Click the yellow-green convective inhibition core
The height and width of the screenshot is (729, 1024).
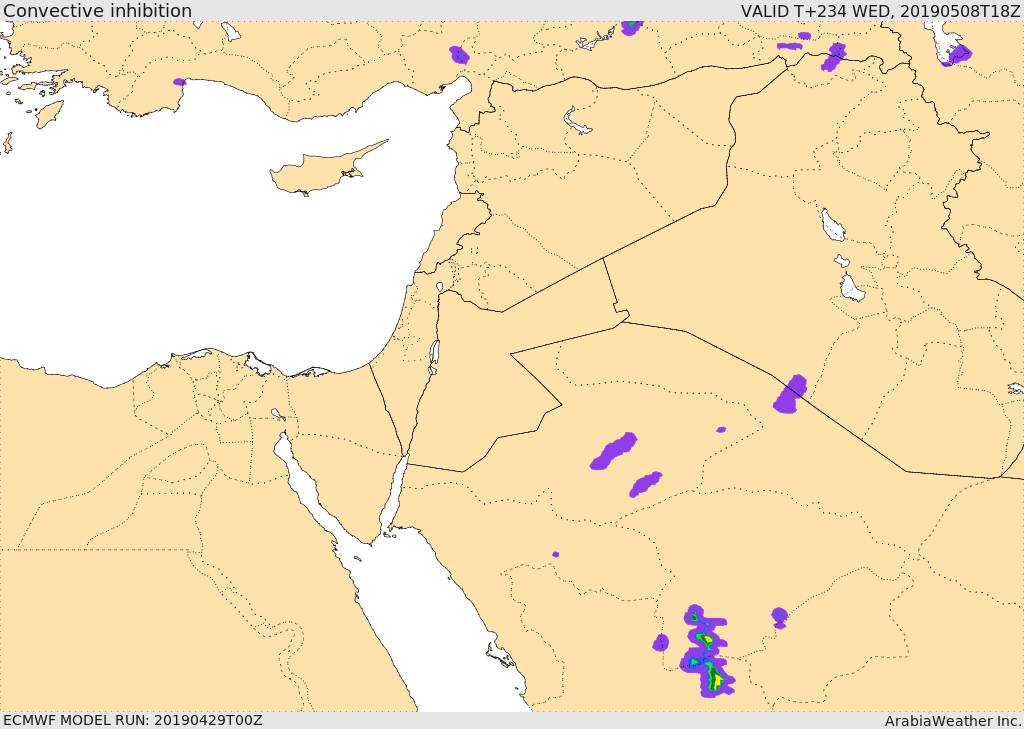[716, 679]
